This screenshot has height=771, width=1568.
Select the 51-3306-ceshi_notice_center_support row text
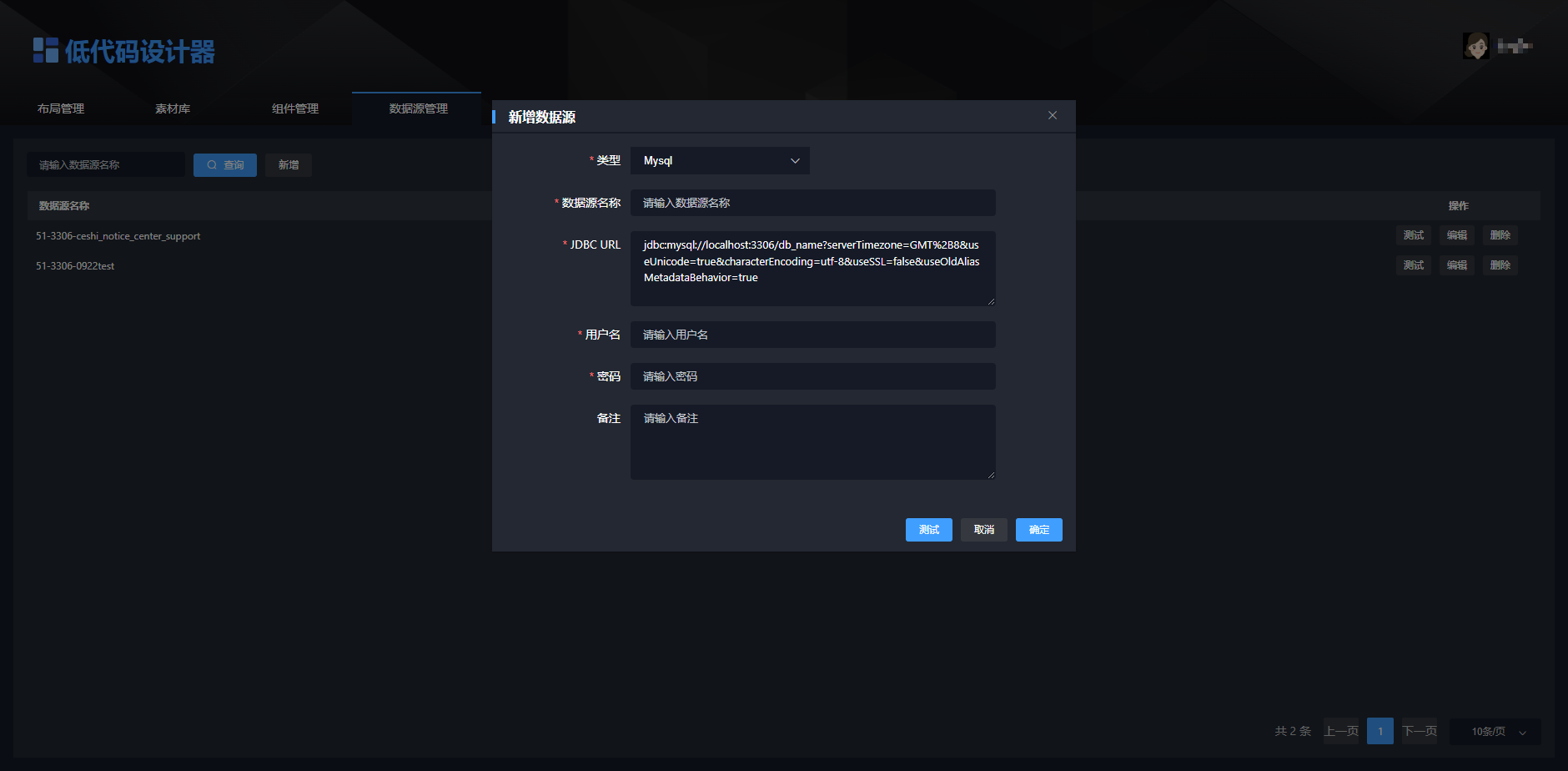pyautogui.click(x=118, y=236)
